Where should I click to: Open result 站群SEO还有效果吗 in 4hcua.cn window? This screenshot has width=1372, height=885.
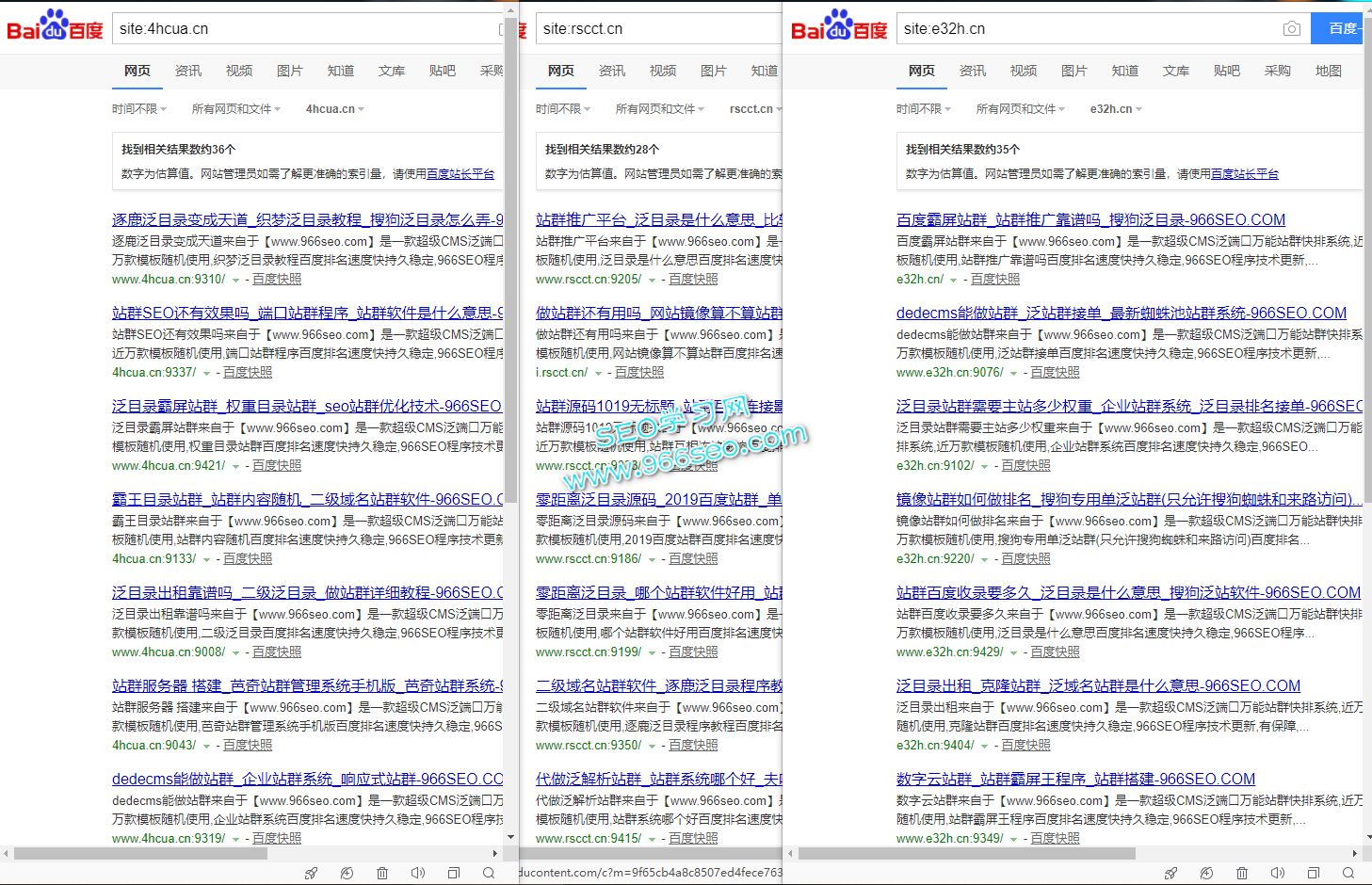308,313
